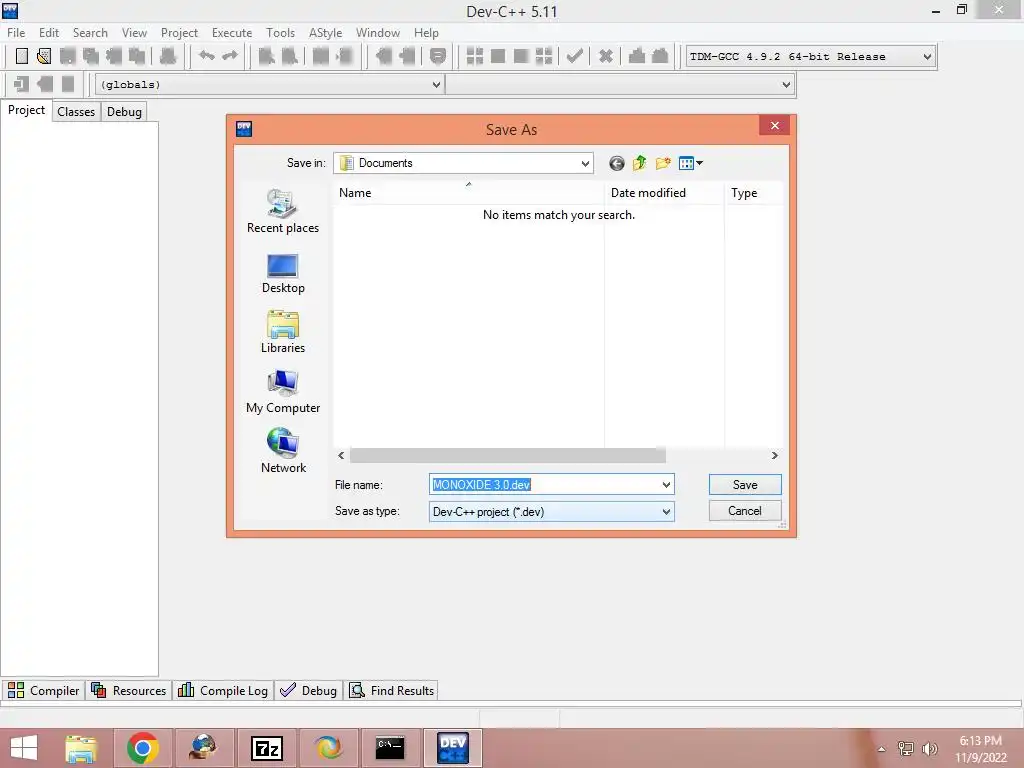
Task: Click the Save button
Action: [744, 485]
